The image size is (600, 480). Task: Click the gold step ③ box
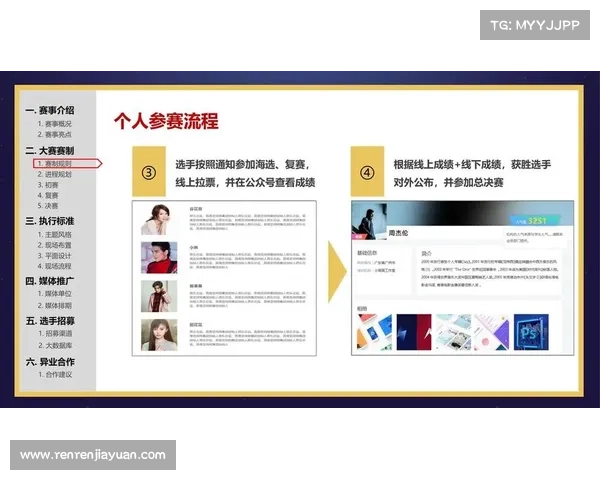149,171
